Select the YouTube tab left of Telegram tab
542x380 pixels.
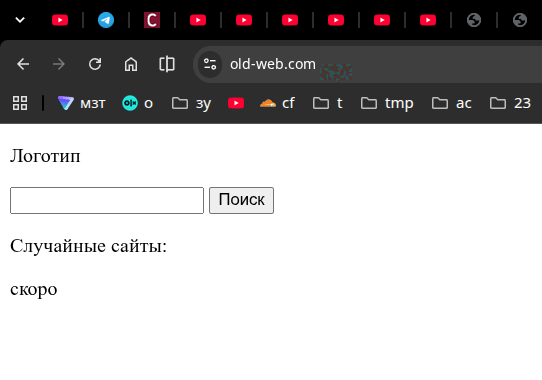click(x=60, y=20)
